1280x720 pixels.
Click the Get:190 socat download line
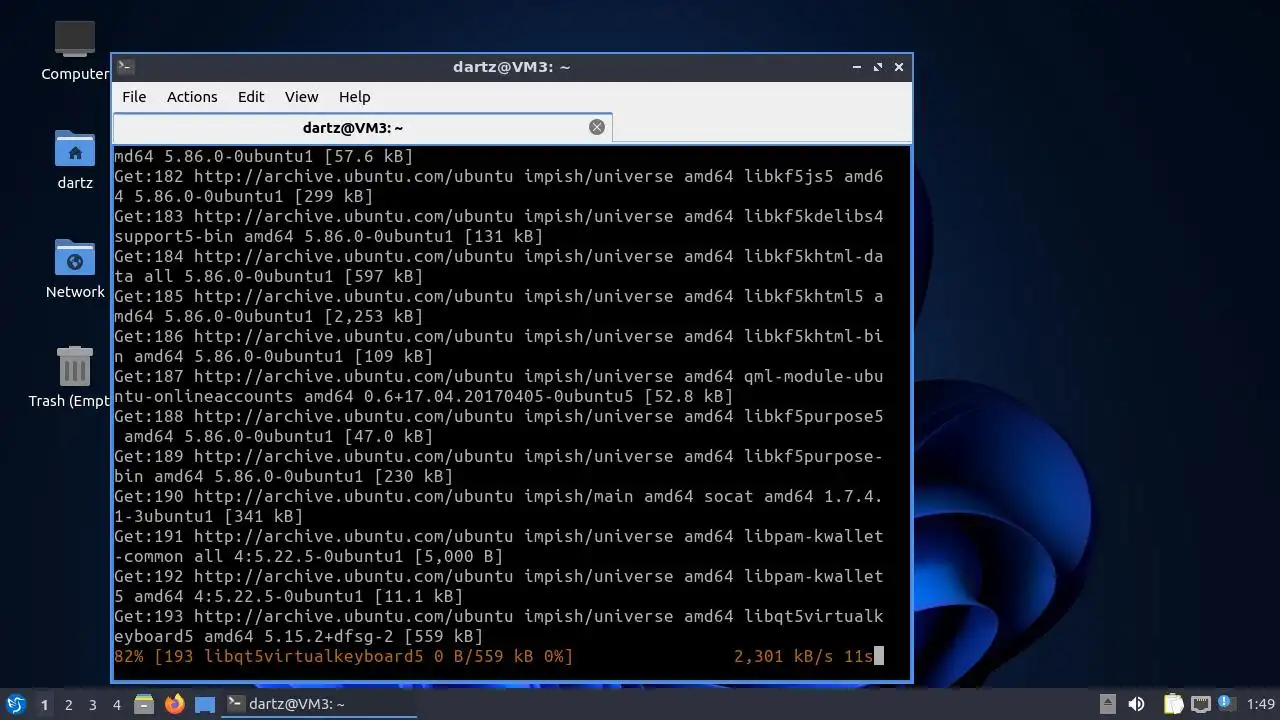pyautogui.click(x=498, y=506)
